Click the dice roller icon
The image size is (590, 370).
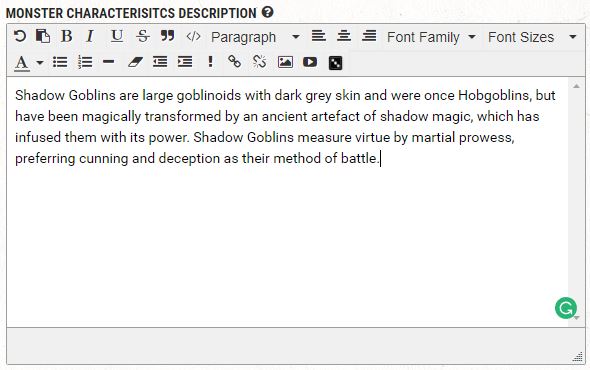(x=335, y=63)
